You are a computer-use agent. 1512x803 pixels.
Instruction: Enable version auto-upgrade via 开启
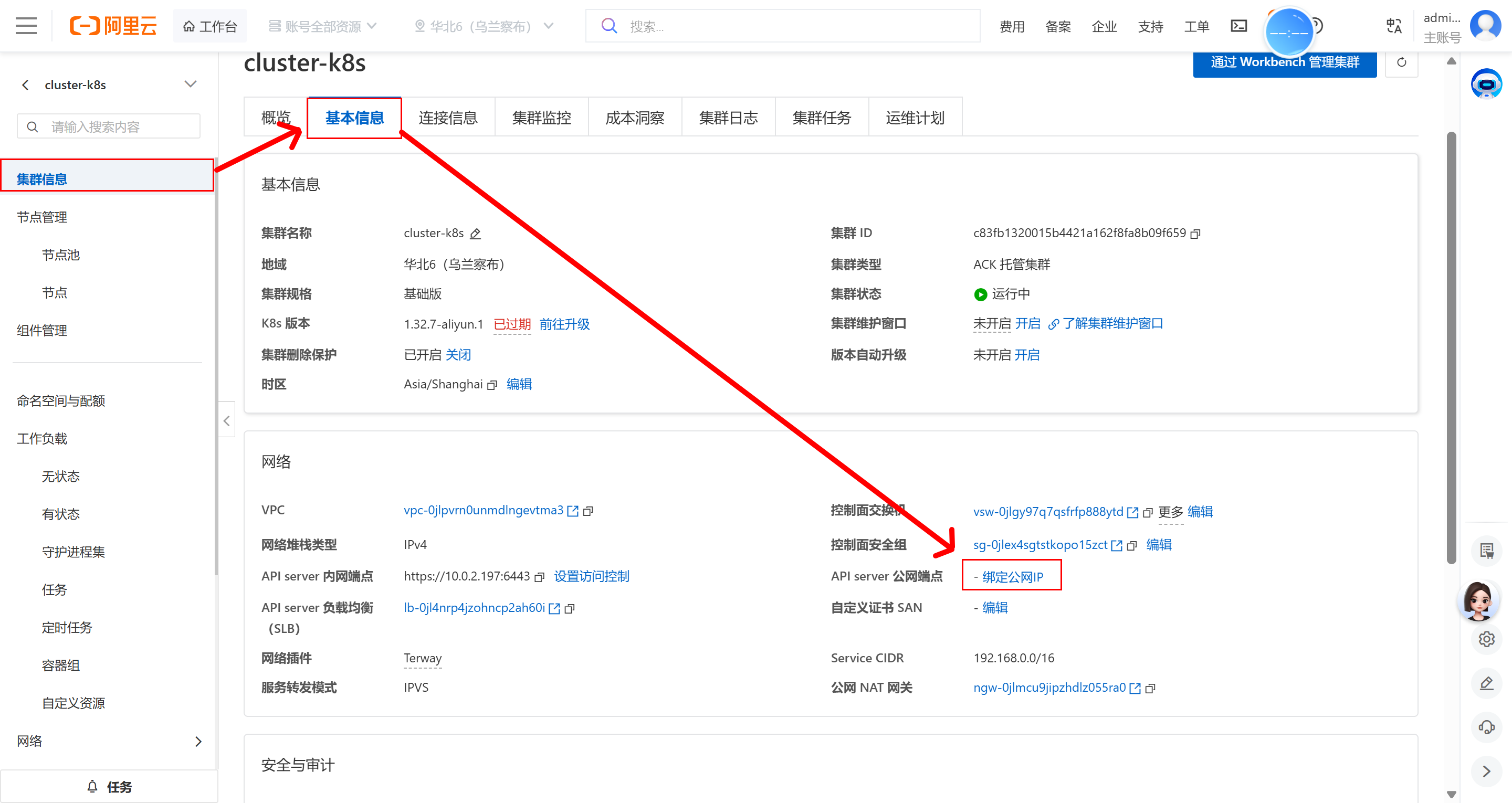[1027, 355]
